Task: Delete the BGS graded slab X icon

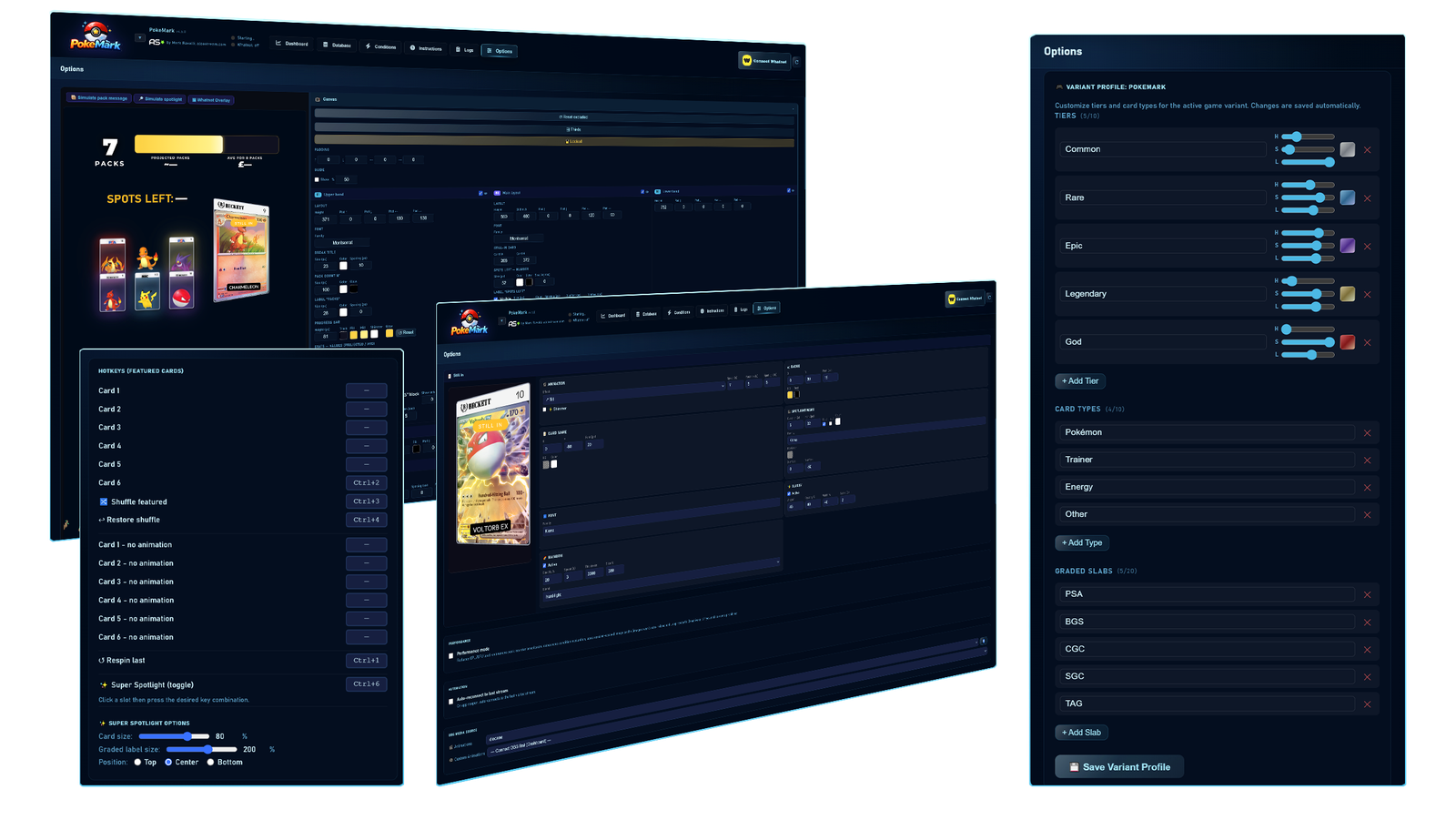Action: coord(1367,623)
